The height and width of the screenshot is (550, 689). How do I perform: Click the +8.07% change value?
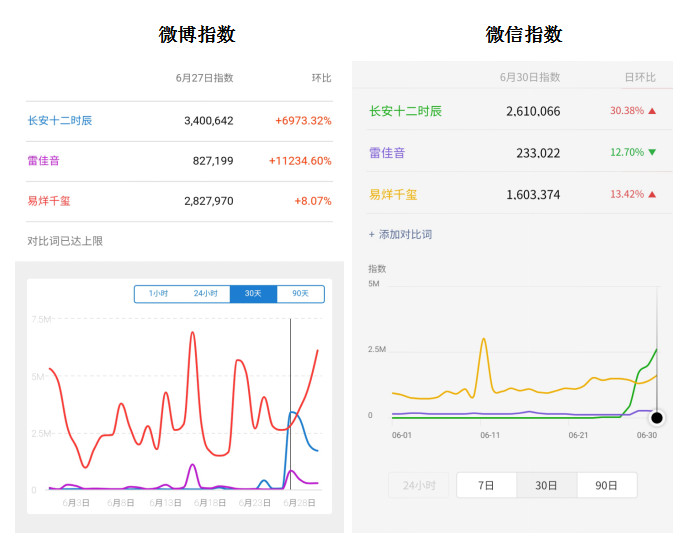click(313, 201)
